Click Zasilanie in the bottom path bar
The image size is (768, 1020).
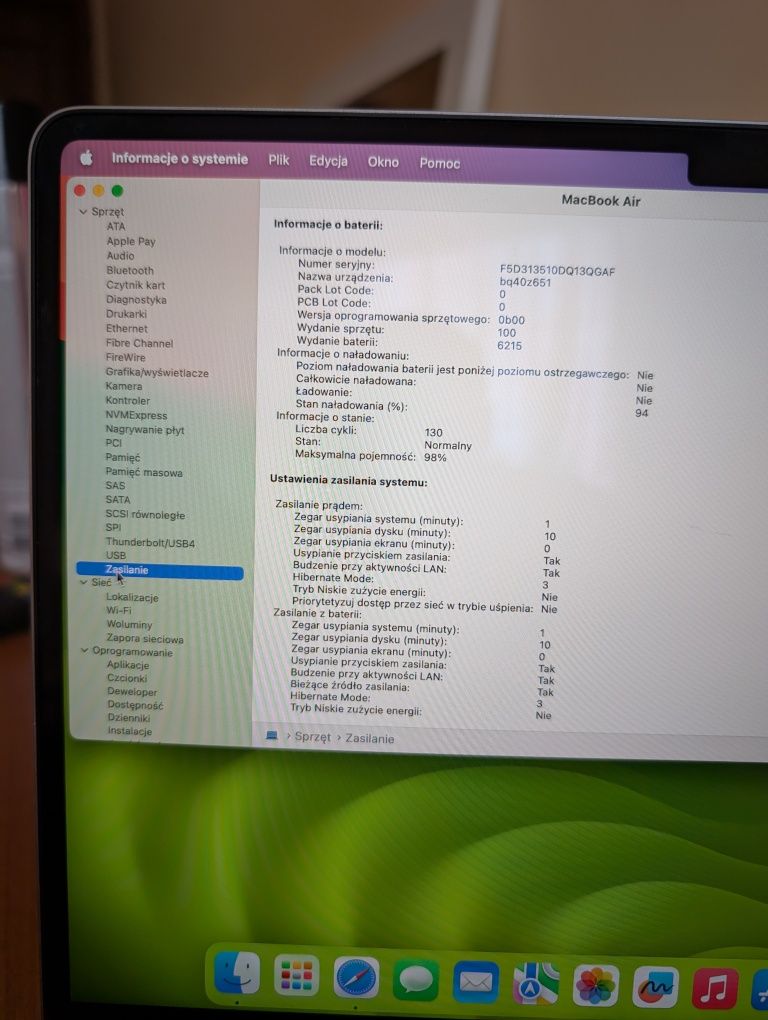point(369,739)
